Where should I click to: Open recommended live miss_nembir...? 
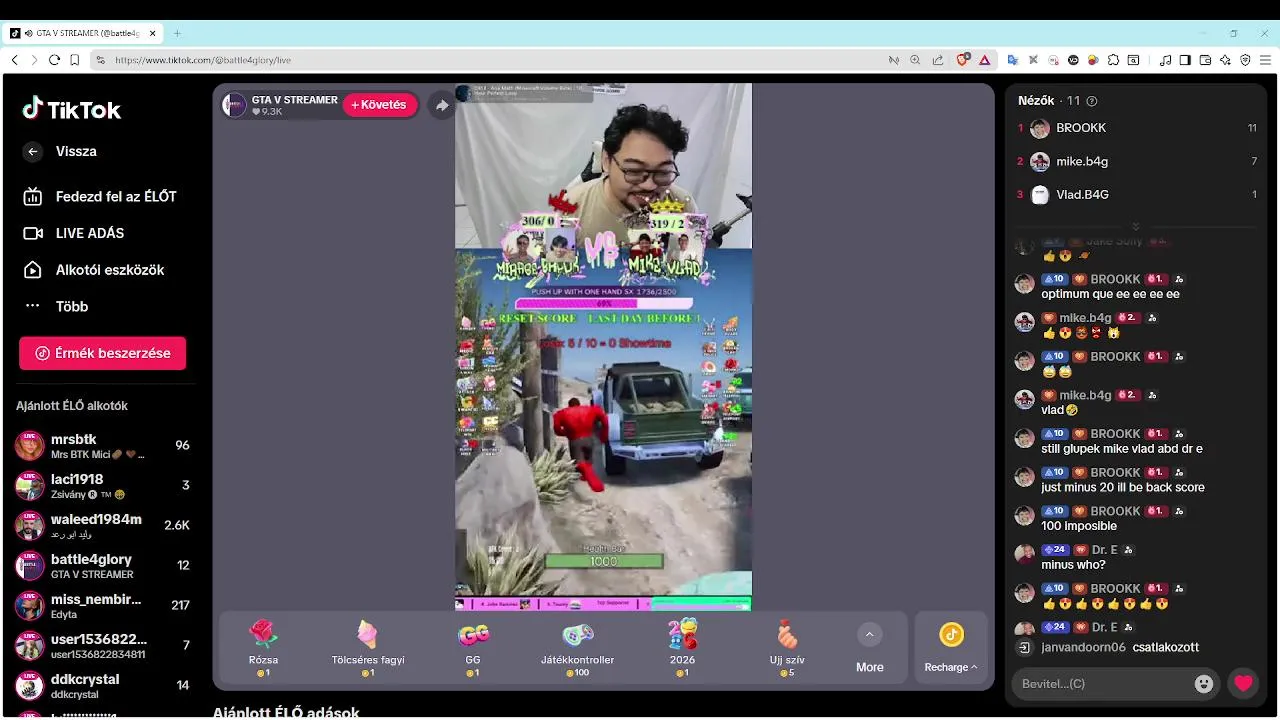tap(102, 606)
